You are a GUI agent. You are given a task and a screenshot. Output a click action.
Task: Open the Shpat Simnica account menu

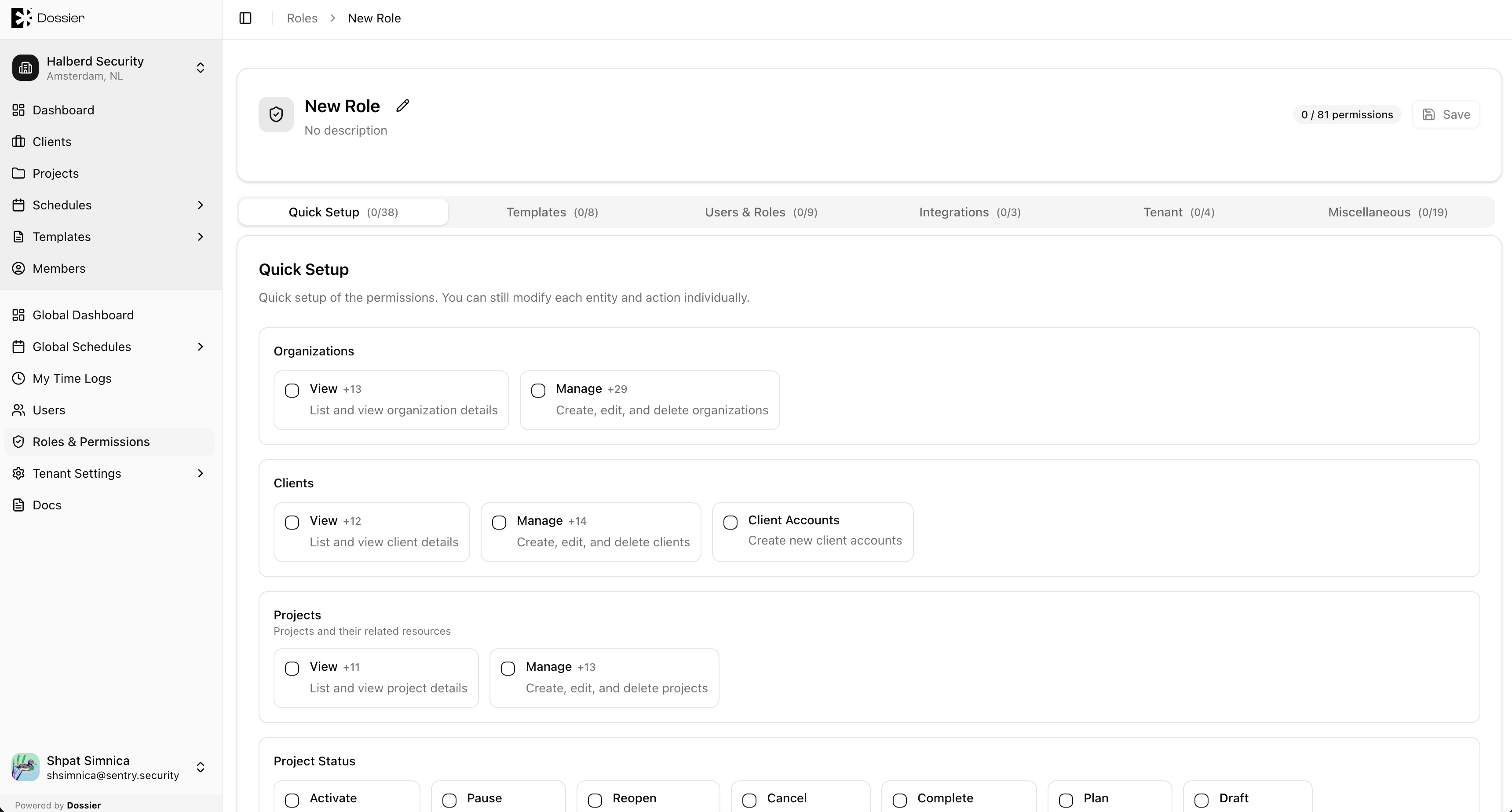point(110,767)
